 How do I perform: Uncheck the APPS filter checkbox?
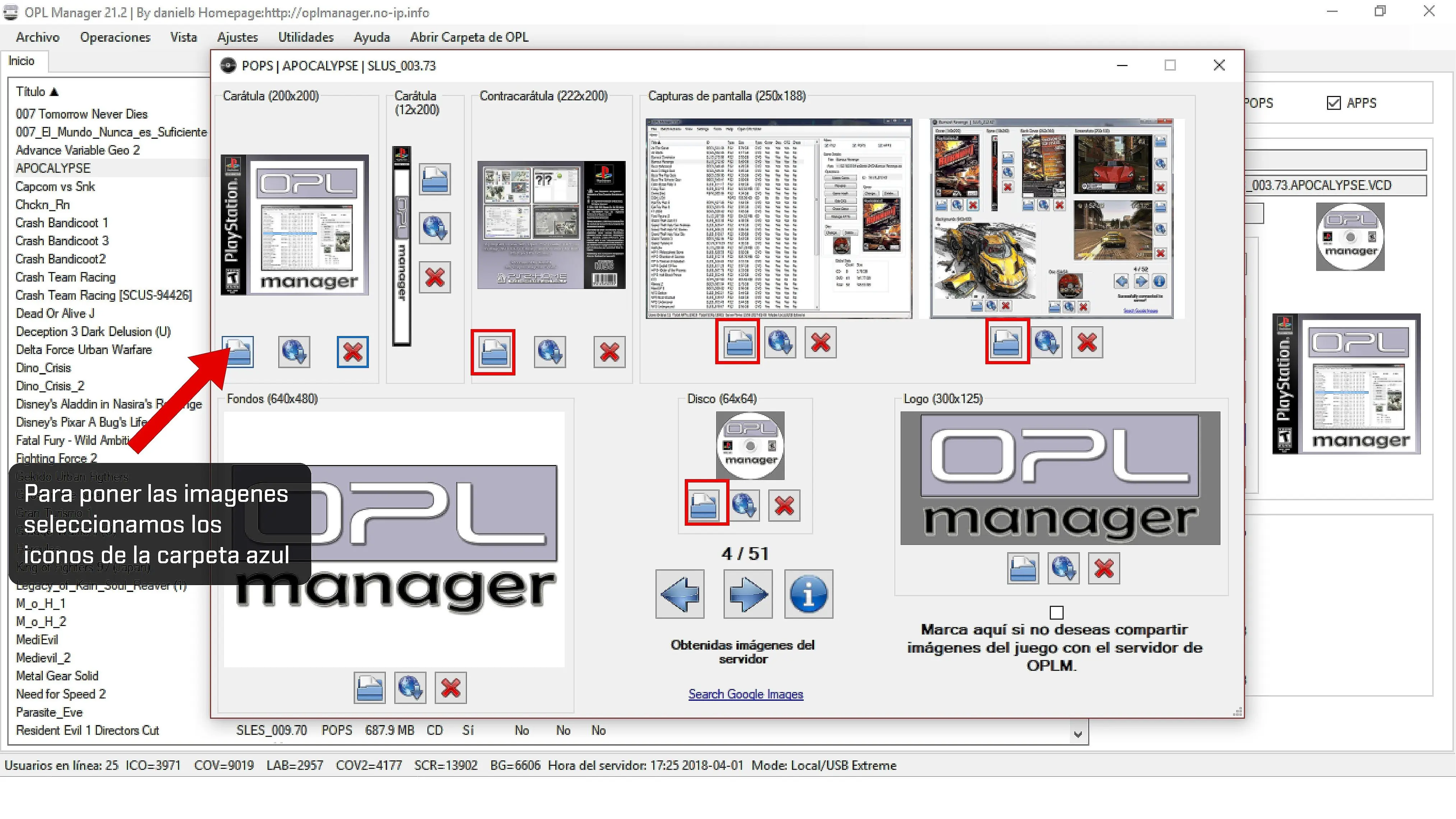click(1333, 103)
